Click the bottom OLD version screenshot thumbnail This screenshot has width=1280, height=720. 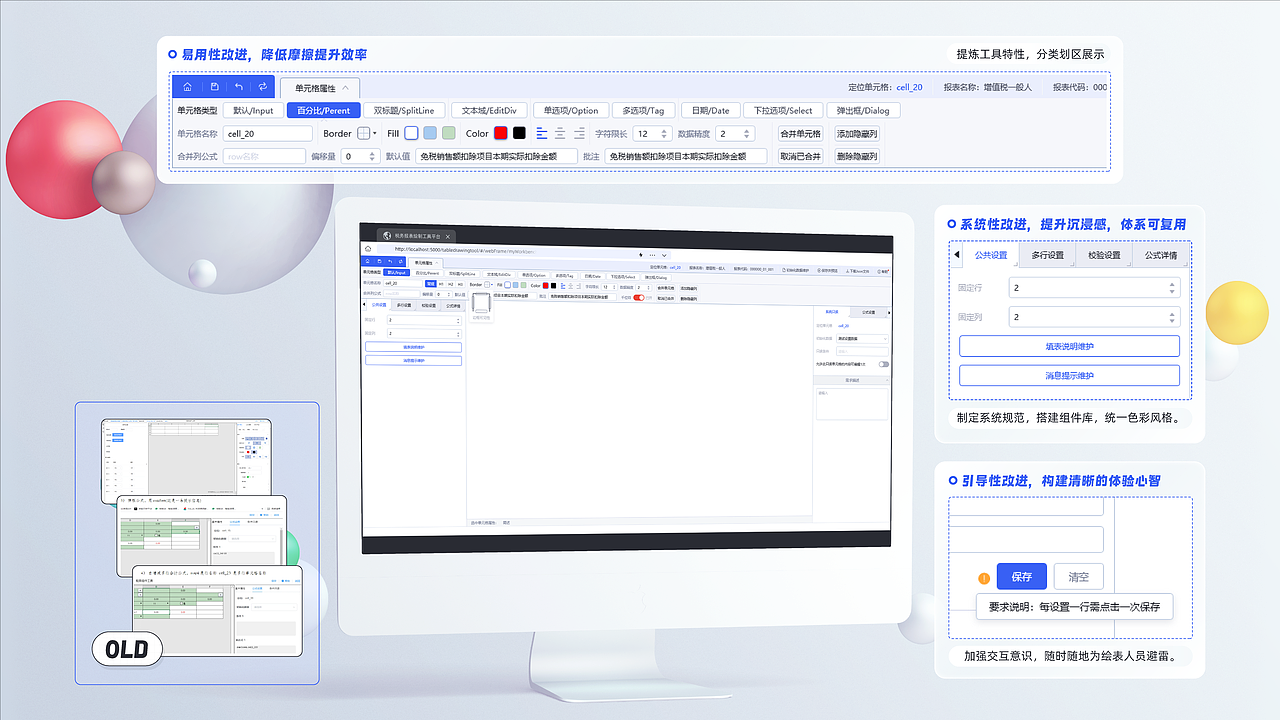coord(217,610)
